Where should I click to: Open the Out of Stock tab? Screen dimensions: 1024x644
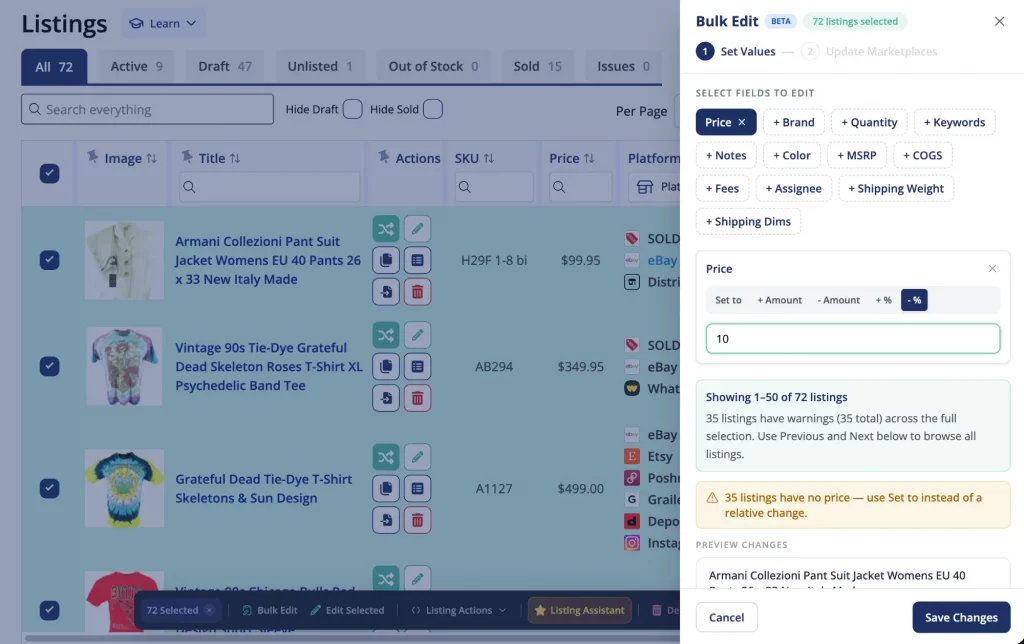[x=433, y=67]
